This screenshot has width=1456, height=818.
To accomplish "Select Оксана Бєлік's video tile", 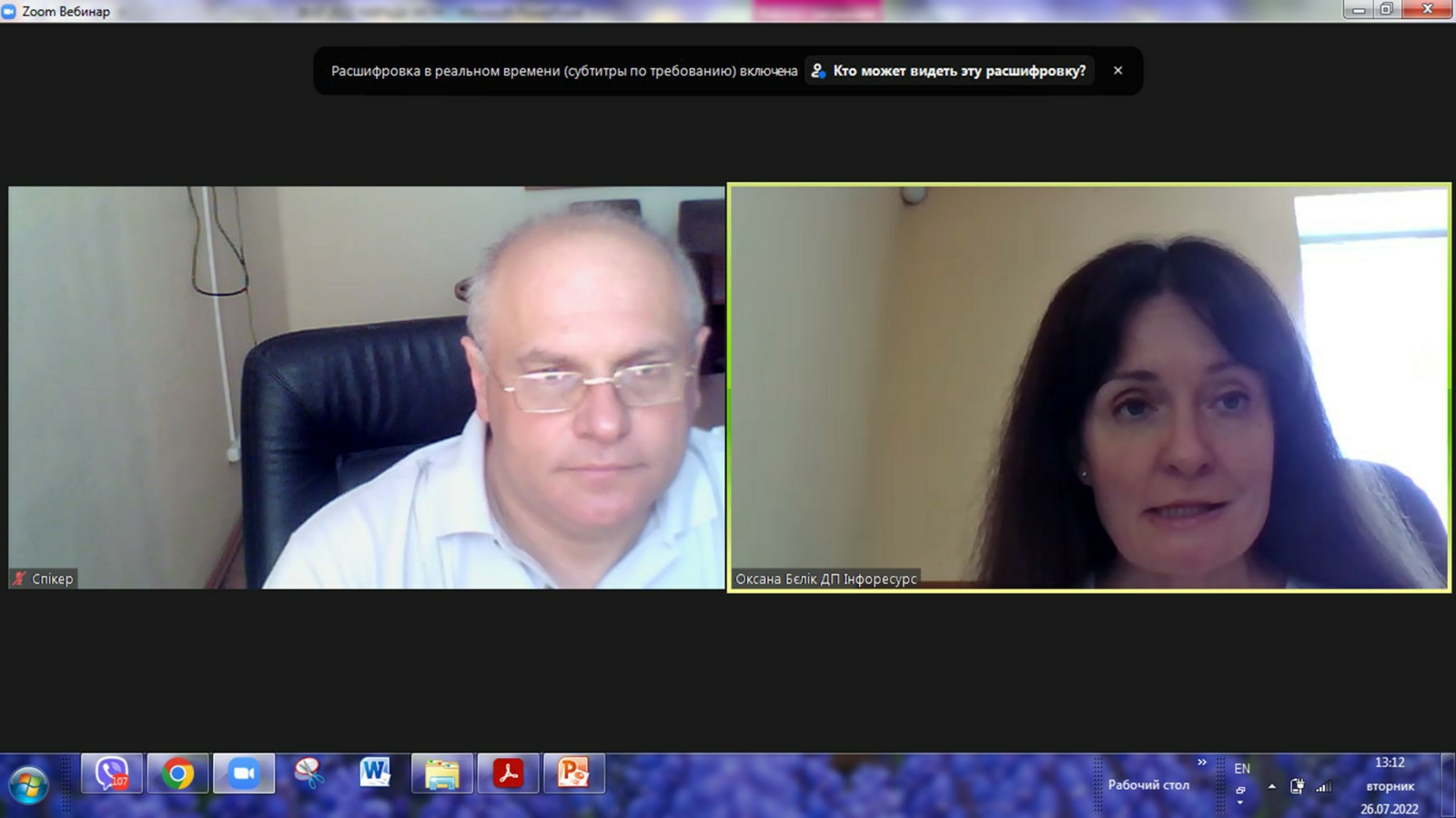I will (1088, 388).
